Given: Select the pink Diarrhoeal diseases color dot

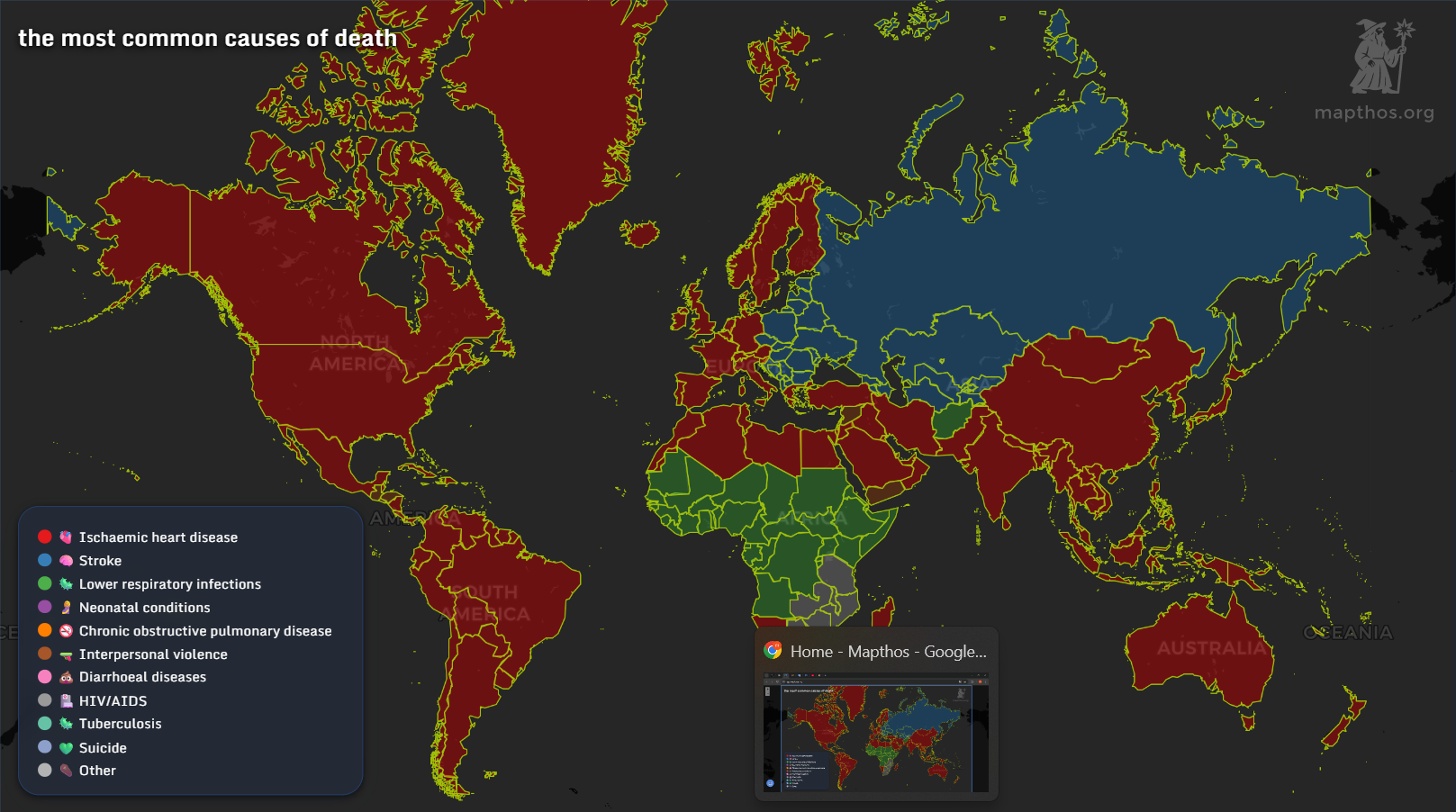Looking at the screenshot, I should pos(44,677).
